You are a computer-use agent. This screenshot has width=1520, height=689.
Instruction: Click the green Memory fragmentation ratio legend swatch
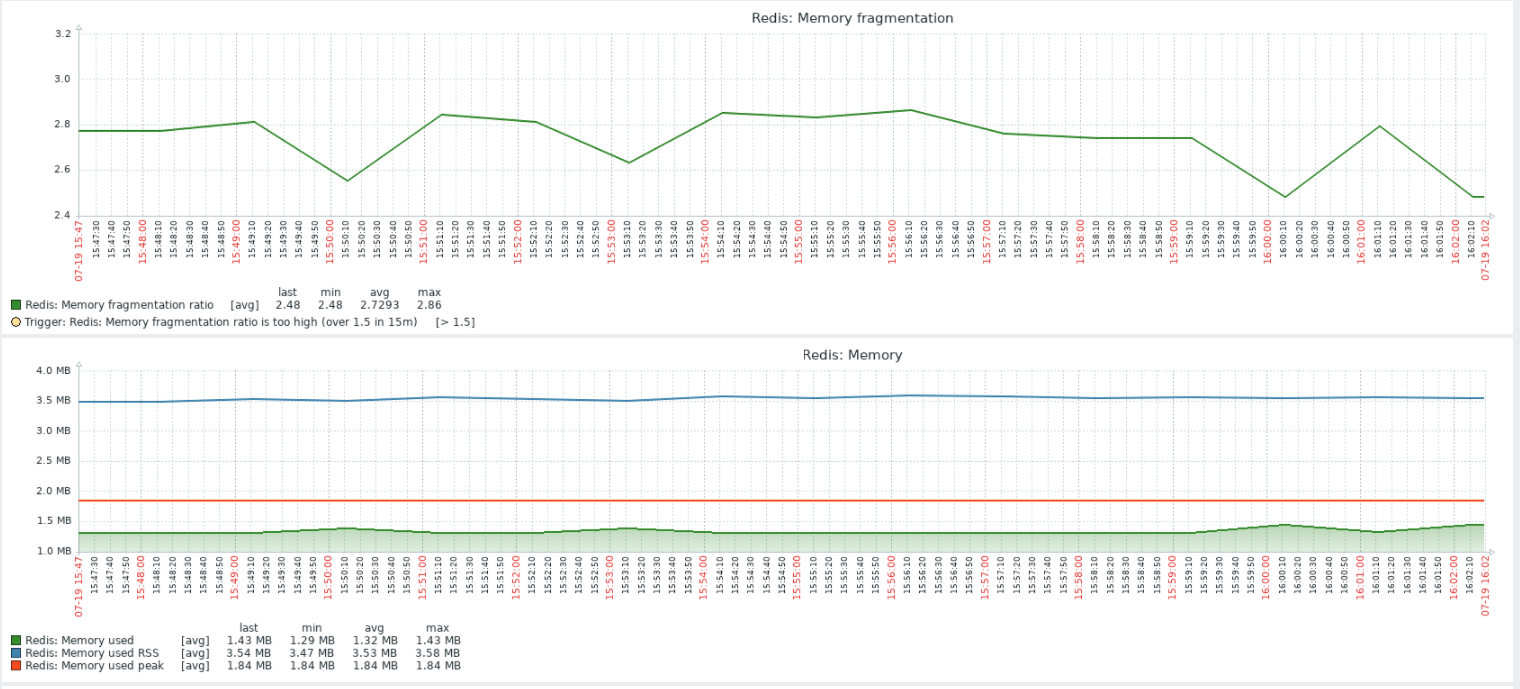pos(15,305)
